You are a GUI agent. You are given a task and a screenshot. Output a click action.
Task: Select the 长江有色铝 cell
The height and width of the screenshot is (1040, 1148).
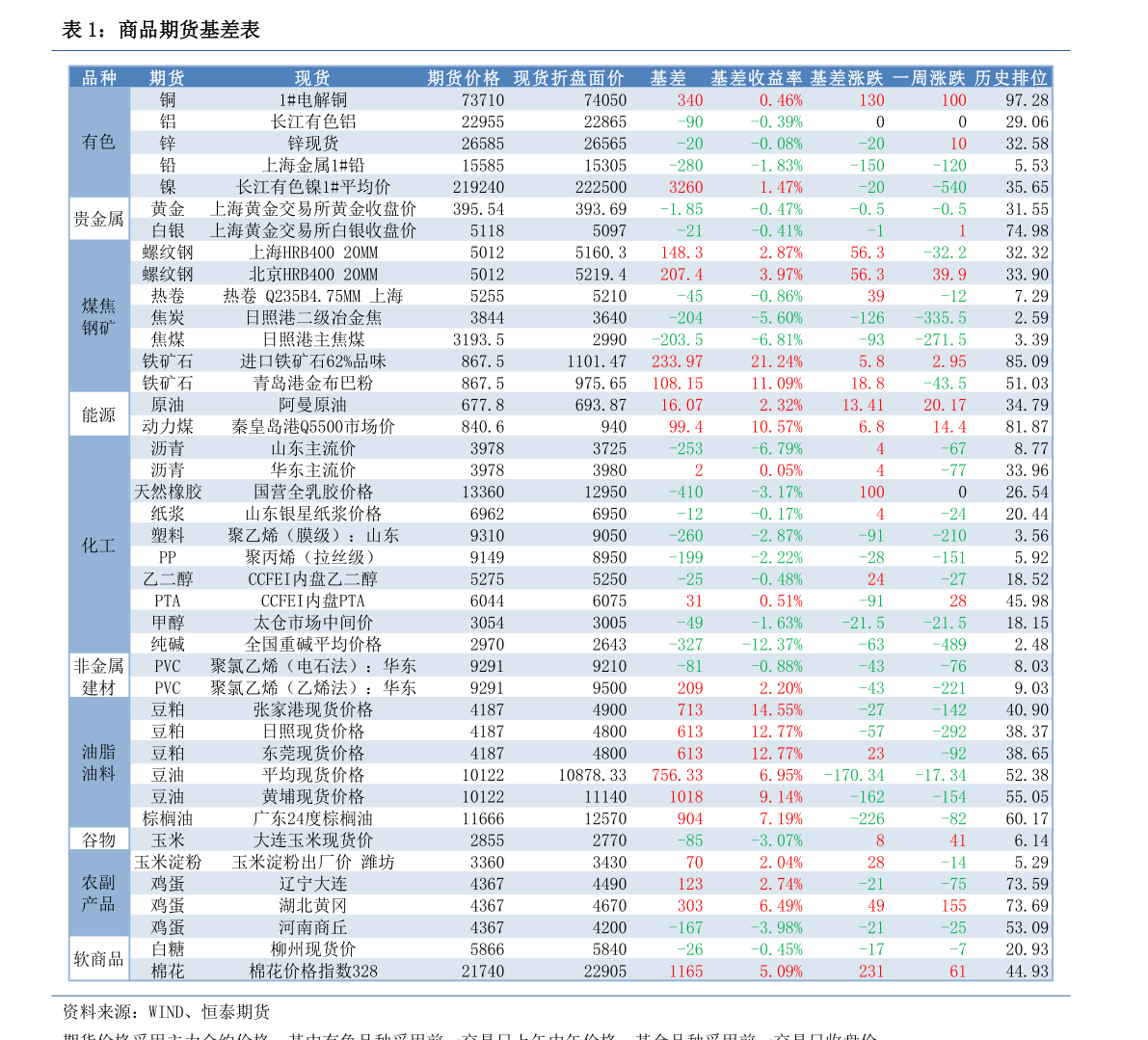312,122
